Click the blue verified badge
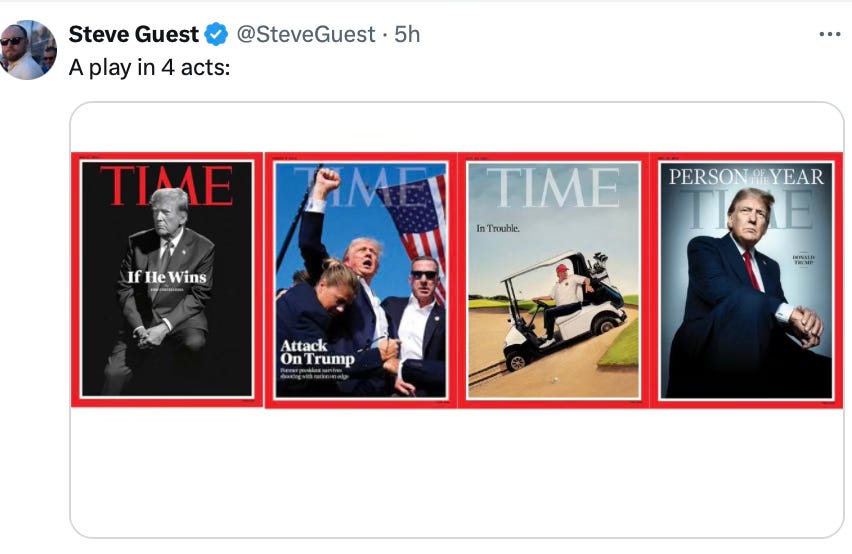852x554 pixels. pos(216,35)
